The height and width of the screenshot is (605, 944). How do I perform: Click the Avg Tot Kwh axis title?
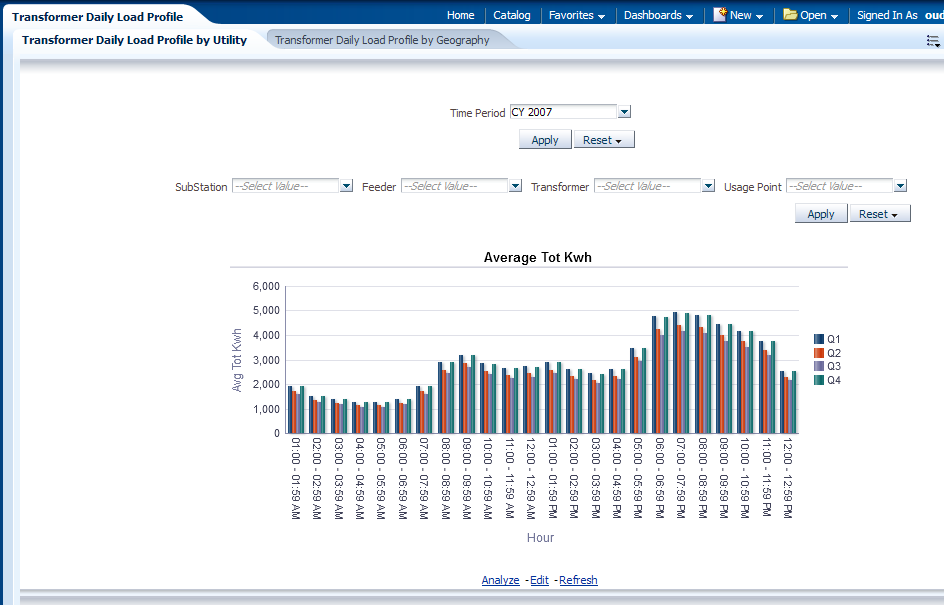click(237, 360)
